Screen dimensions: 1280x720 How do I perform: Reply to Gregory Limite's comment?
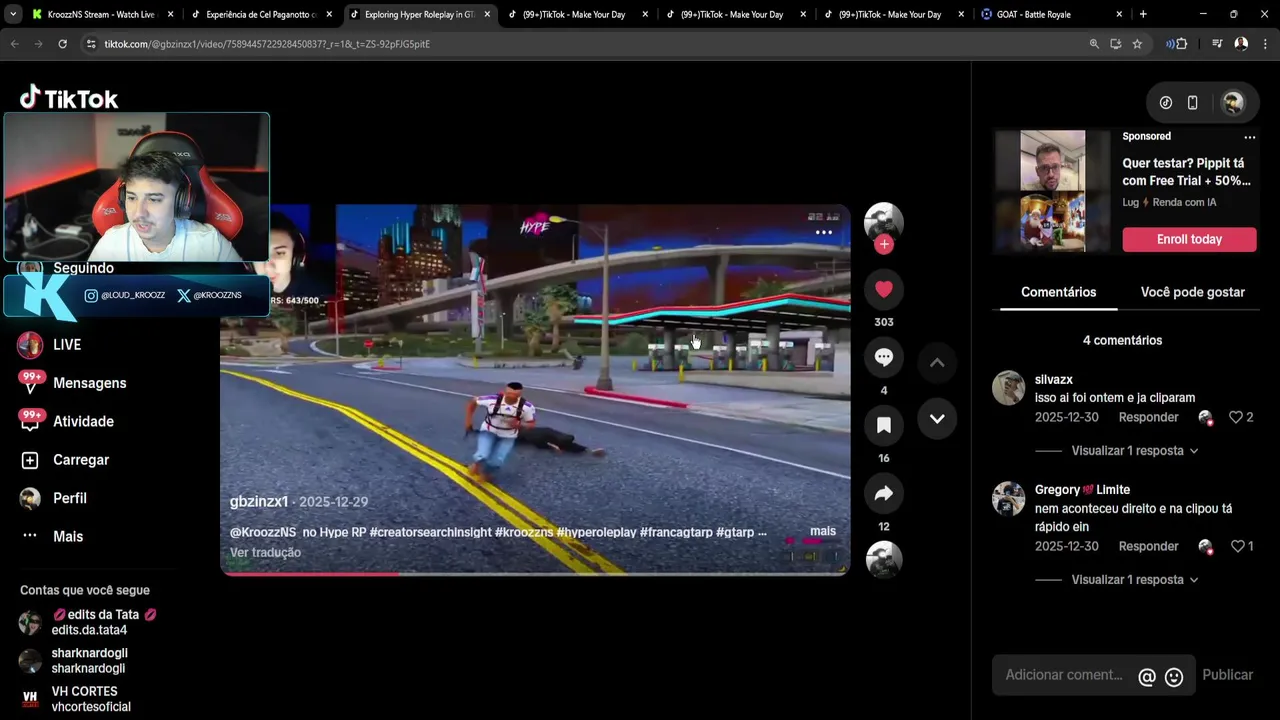pyautogui.click(x=1148, y=546)
